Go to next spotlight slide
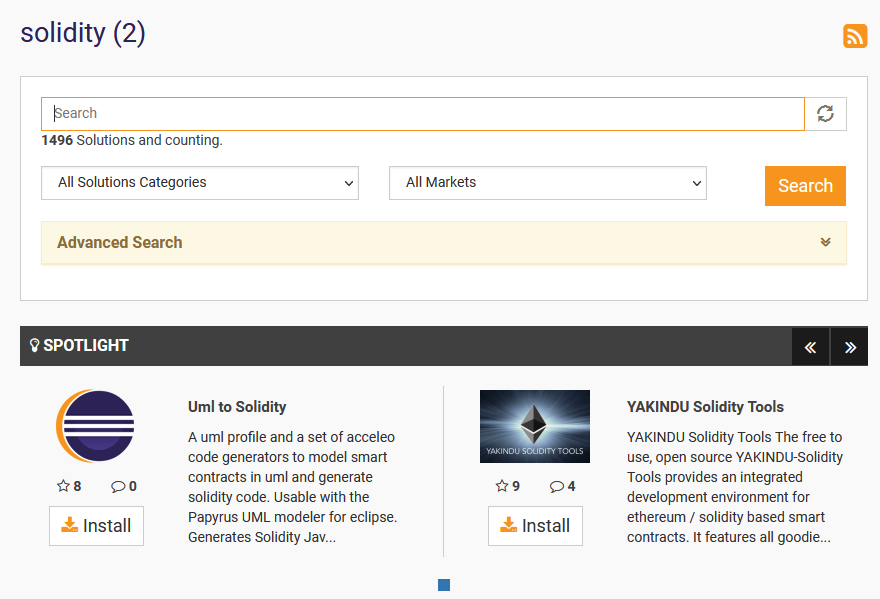 (850, 346)
